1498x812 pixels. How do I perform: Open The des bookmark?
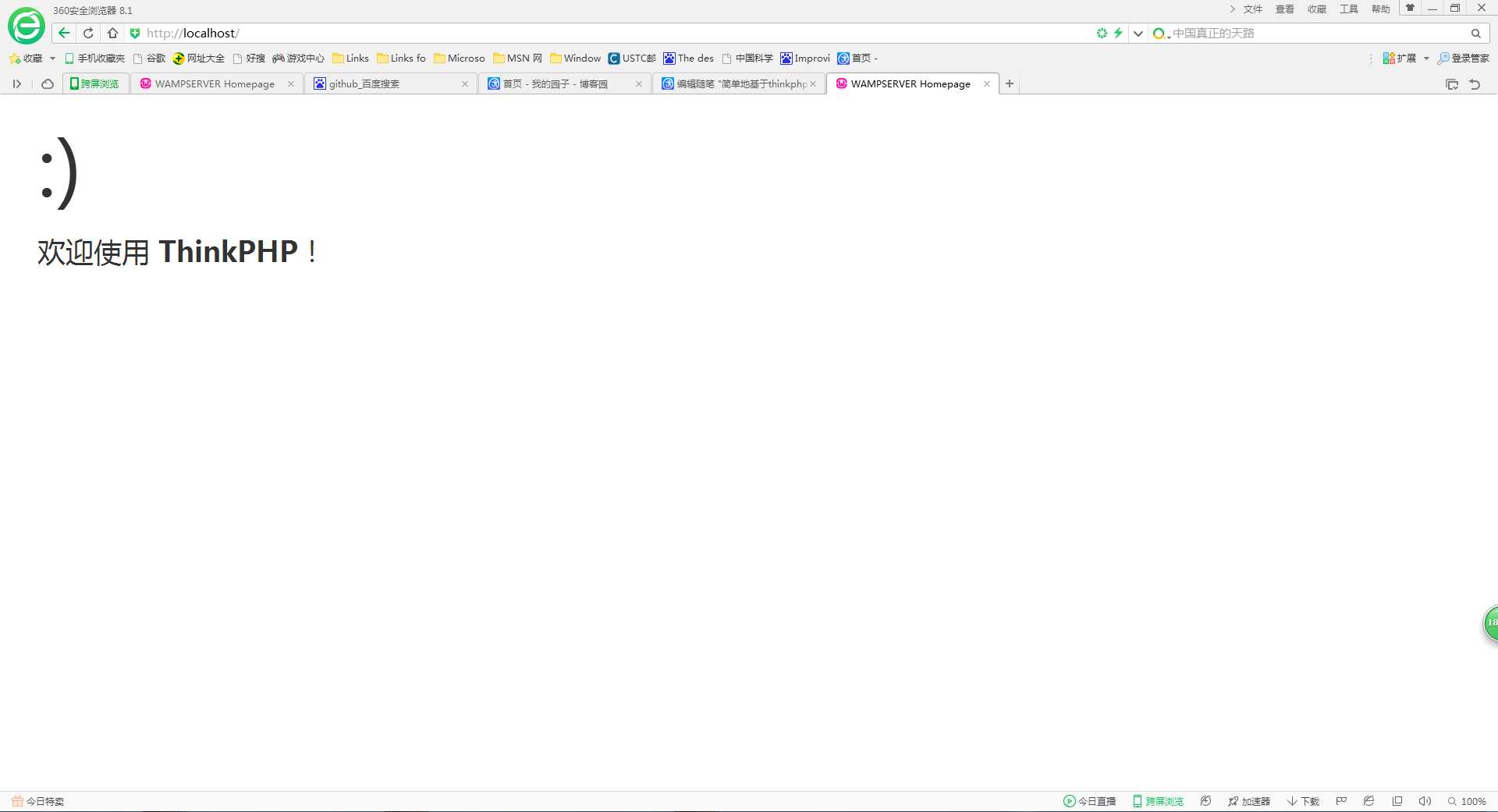coord(689,59)
